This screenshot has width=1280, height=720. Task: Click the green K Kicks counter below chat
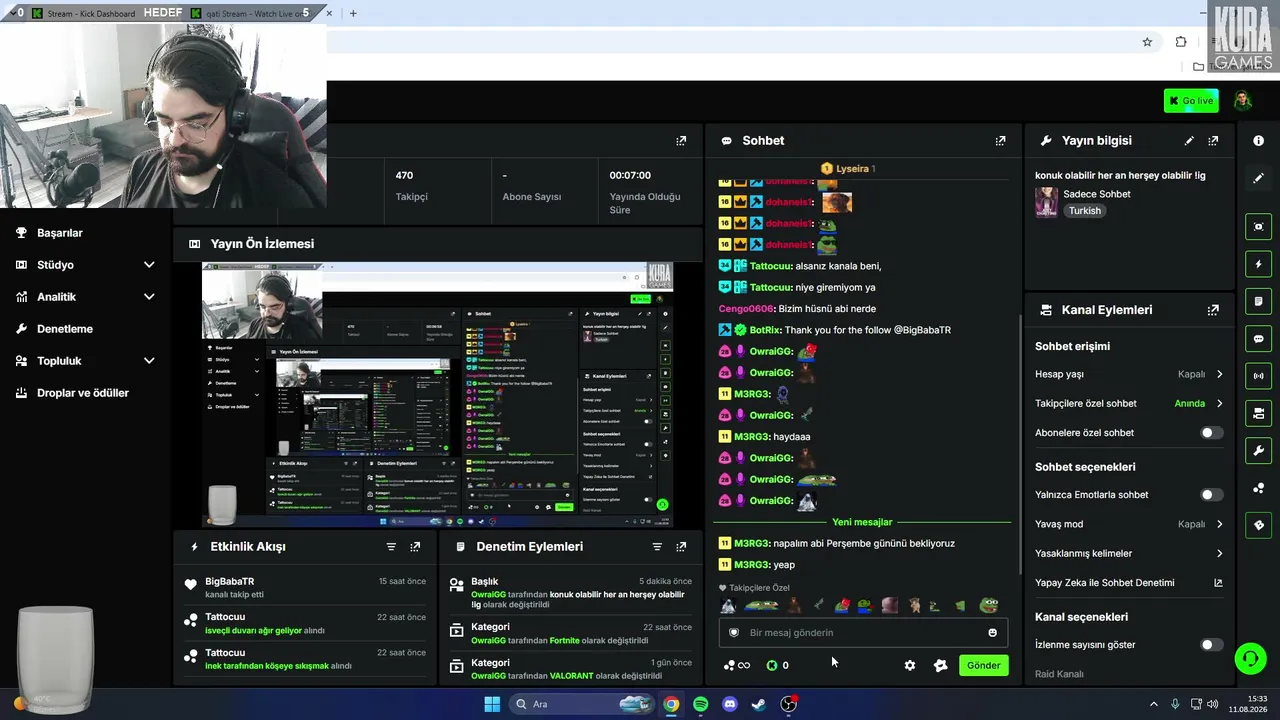coord(778,665)
